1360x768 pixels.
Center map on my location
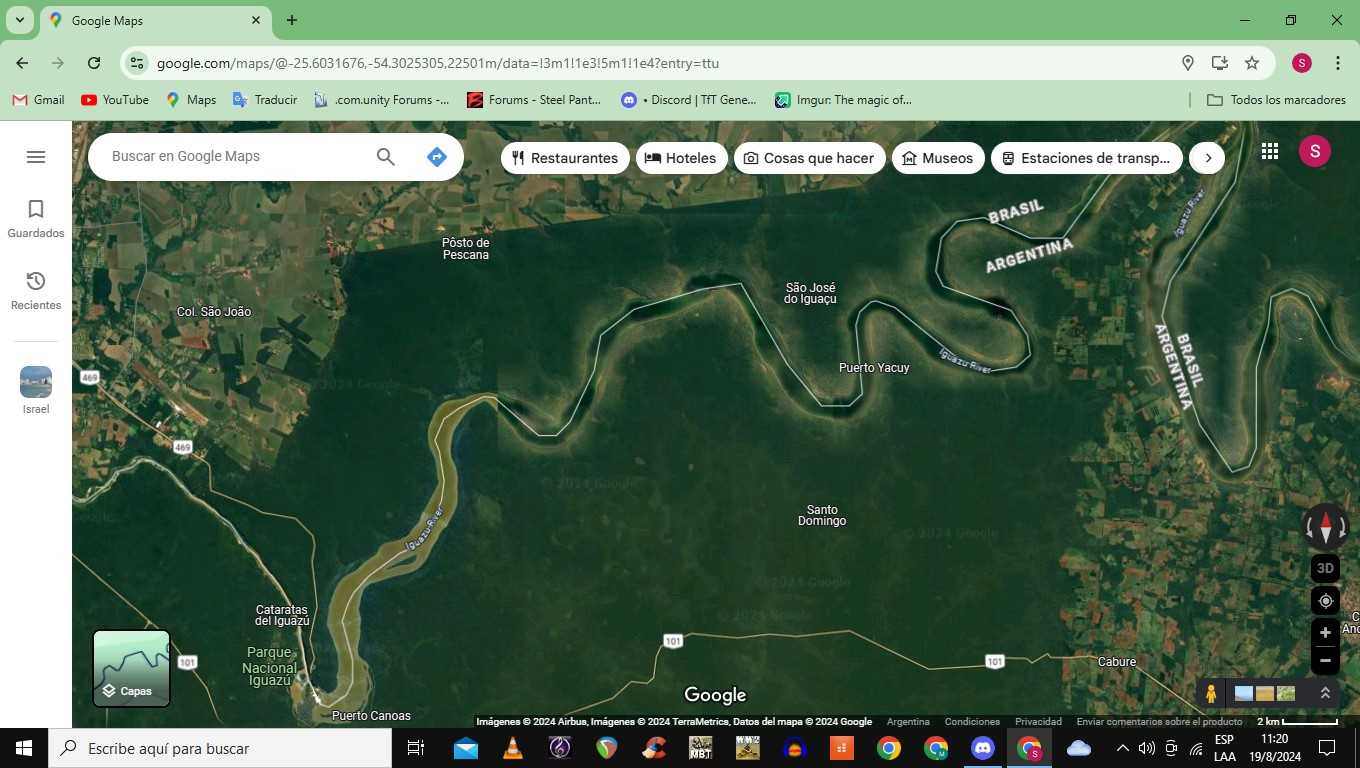point(1325,601)
